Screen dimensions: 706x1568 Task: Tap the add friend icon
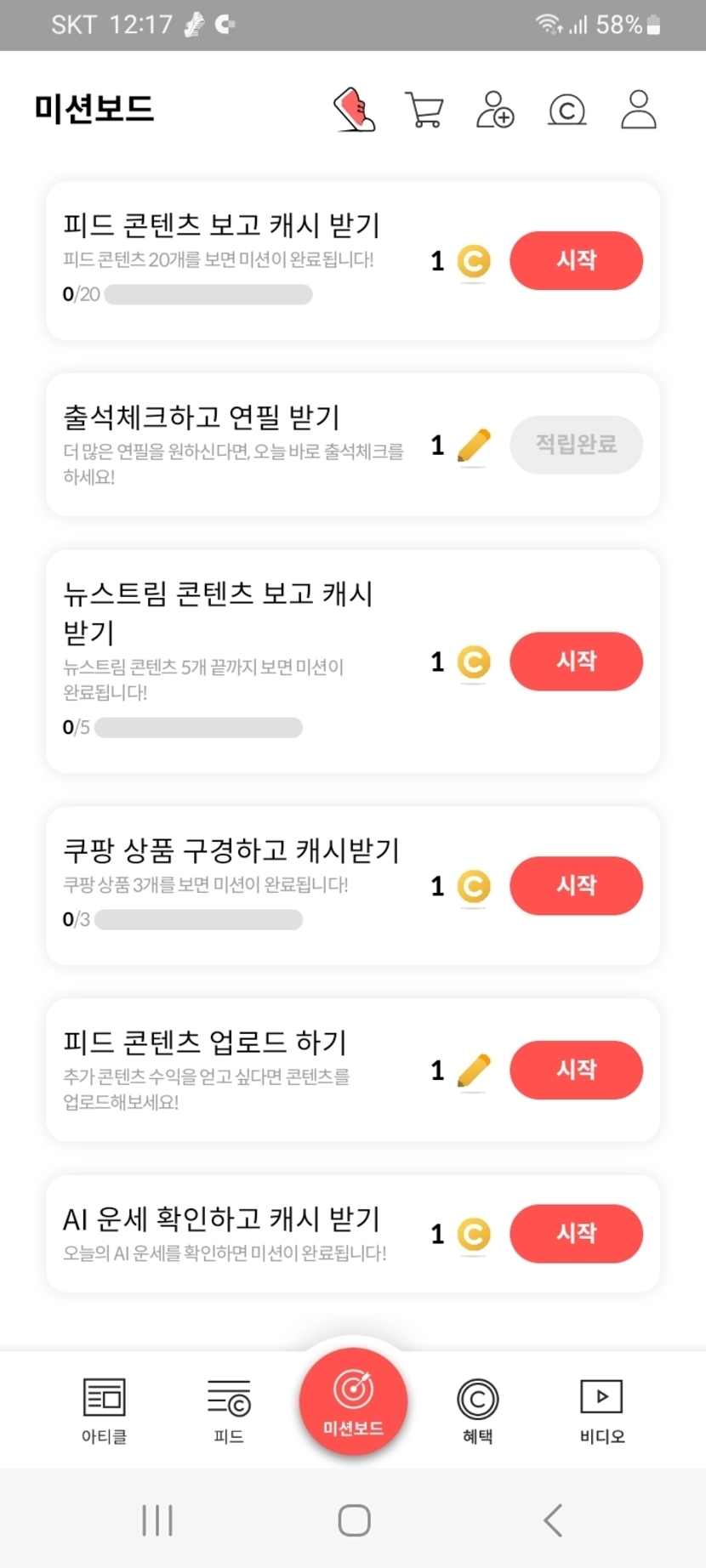coord(495,110)
